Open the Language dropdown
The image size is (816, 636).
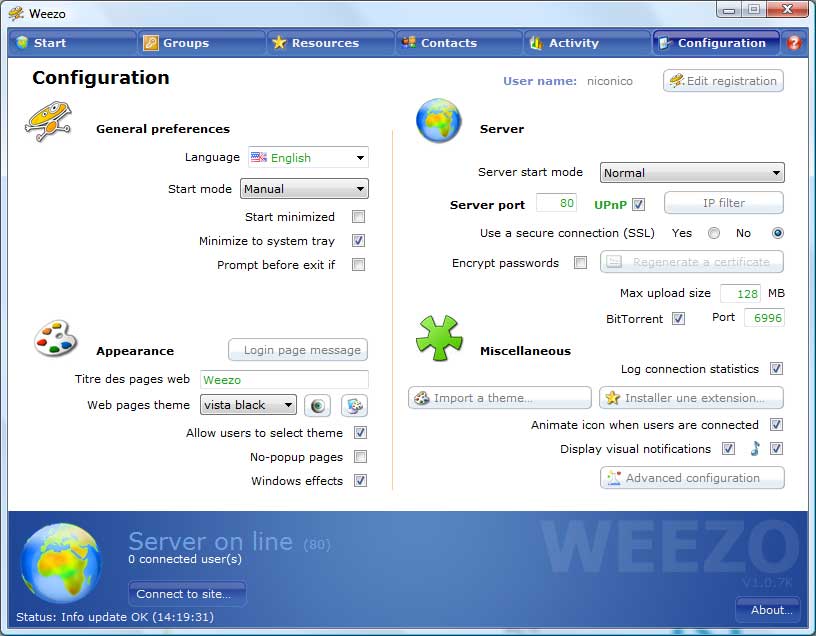pyautogui.click(x=309, y=157)
